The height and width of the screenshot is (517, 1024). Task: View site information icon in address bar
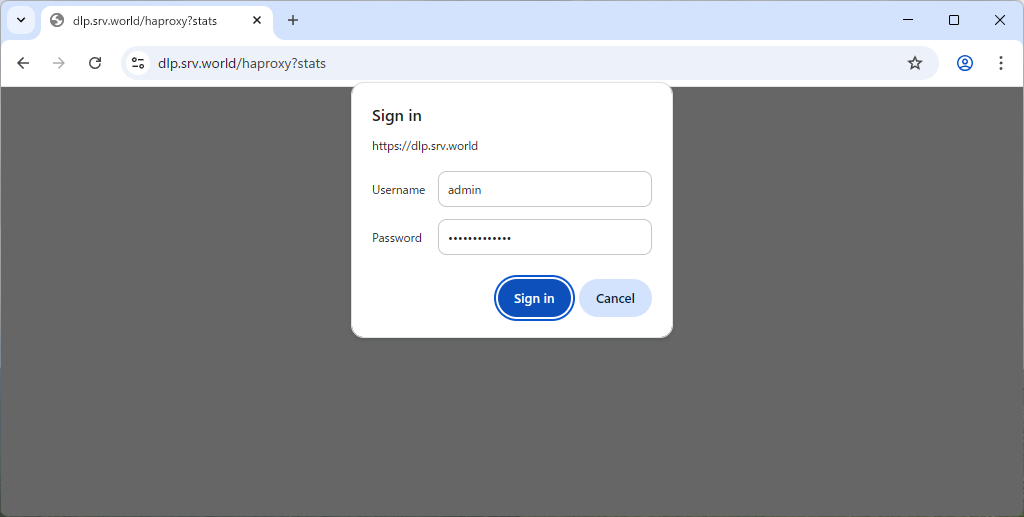click(x=138, y=63)
